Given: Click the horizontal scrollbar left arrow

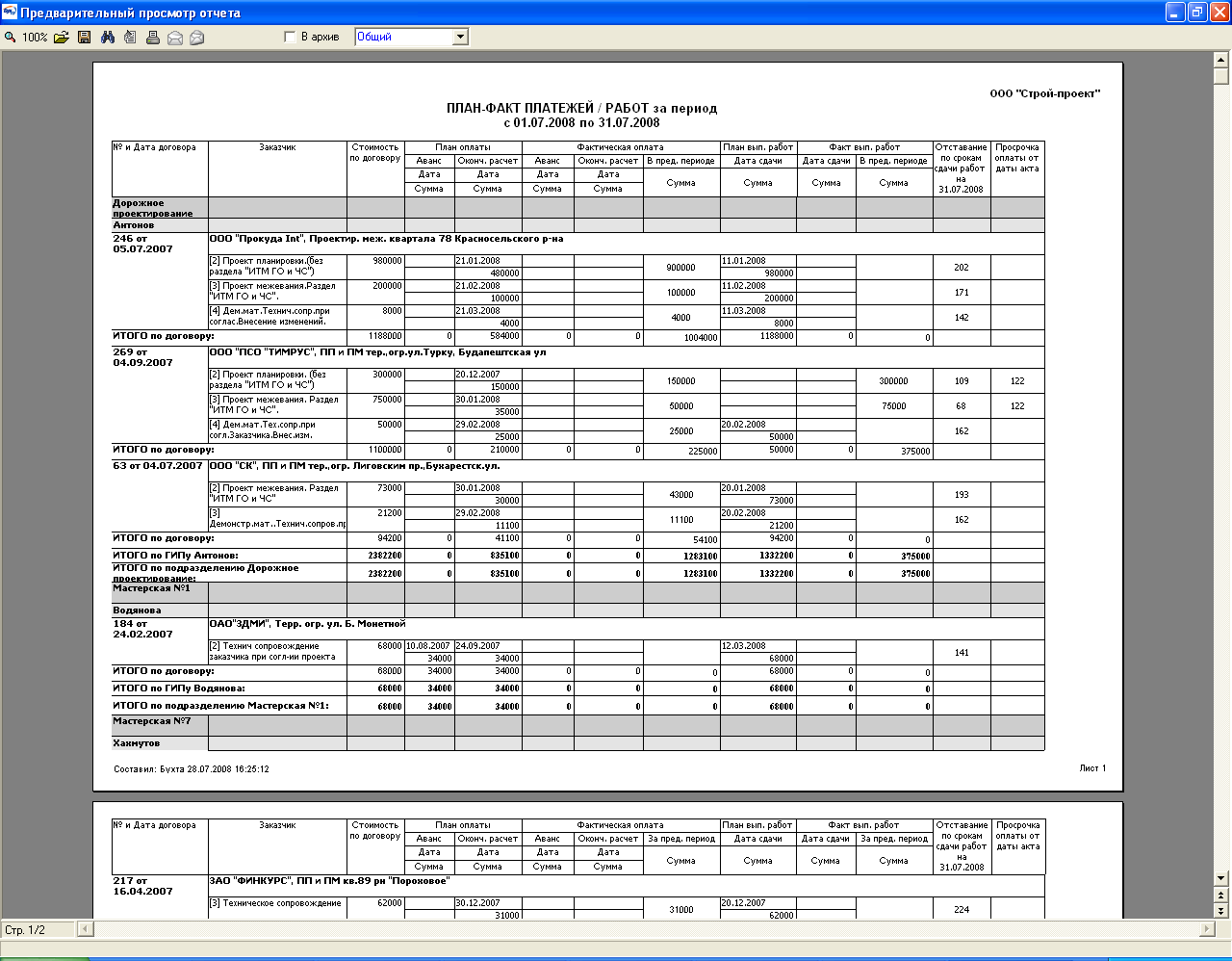Looking at the screenshot, I should tap(85, 929).
